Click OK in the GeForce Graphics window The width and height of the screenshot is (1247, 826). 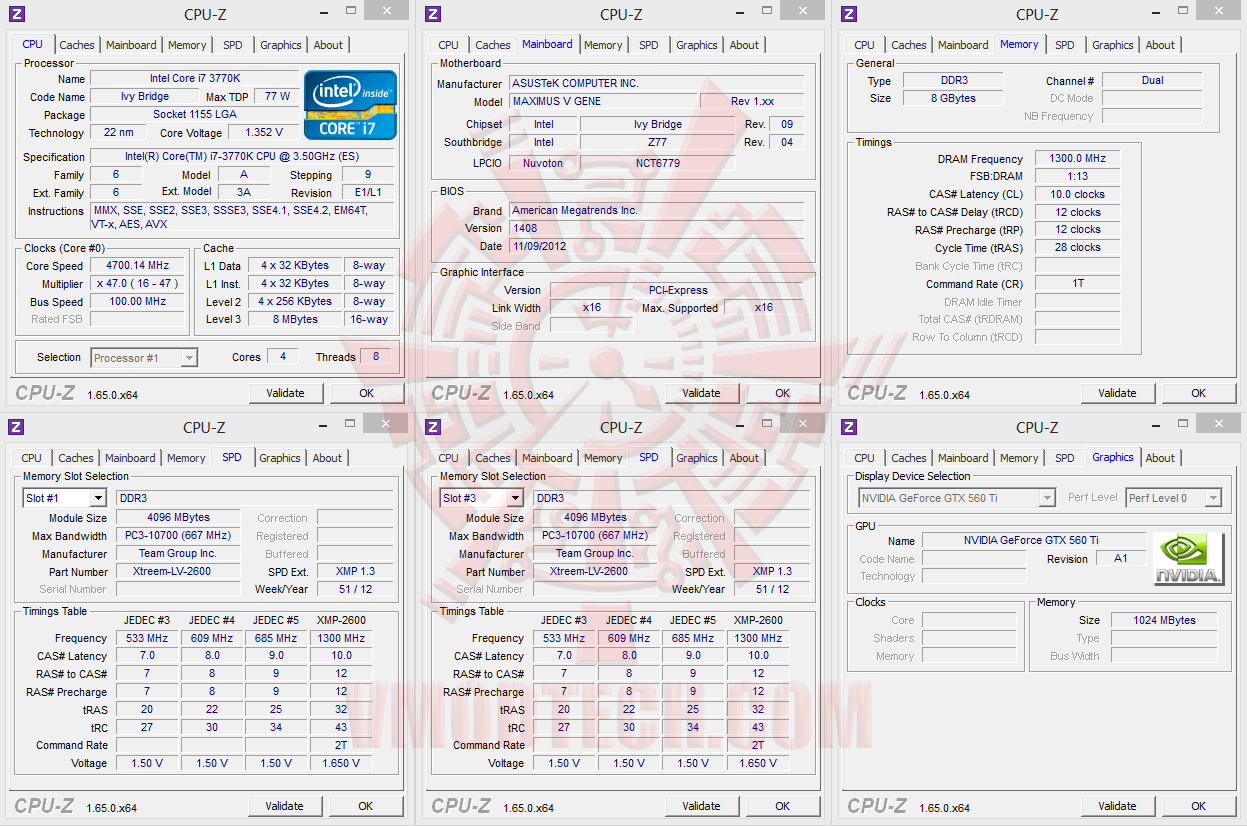click(1199, 806)
